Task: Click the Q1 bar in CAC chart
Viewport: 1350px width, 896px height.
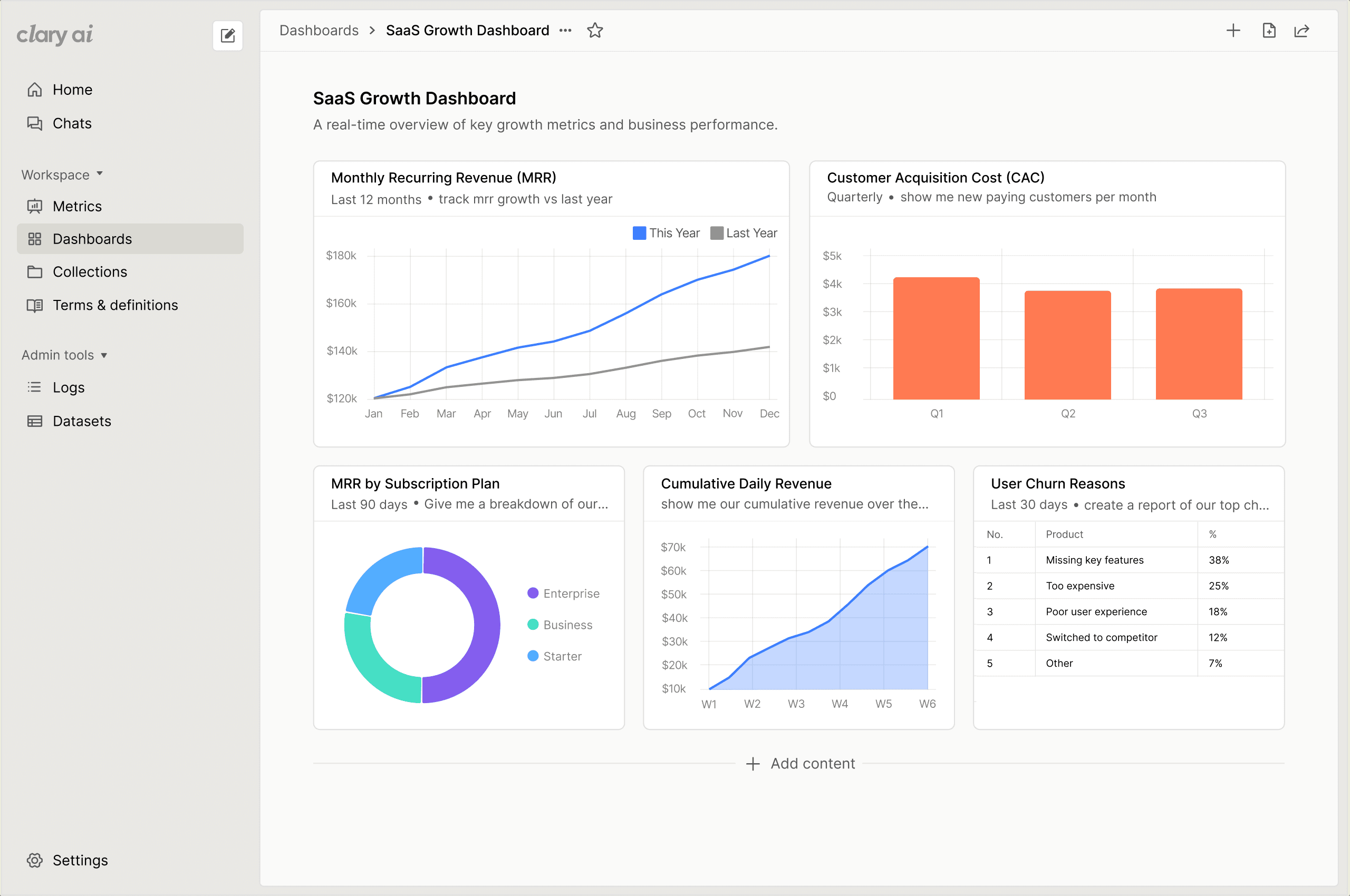Action: point(936,338)
